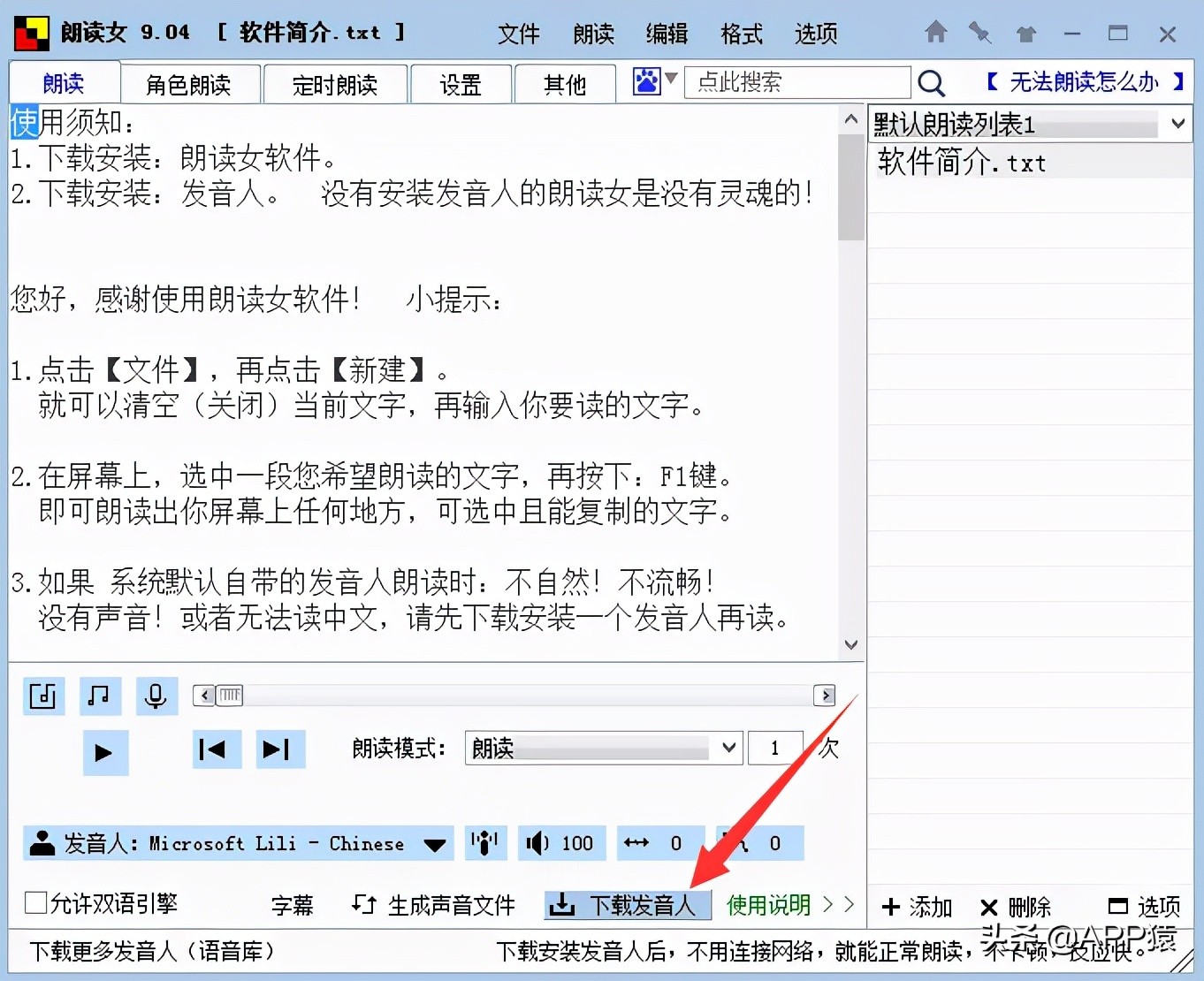The height and width of the screenshot is (981, 1204).
Task: Click the music note icon button
Action: click(99, 696)
